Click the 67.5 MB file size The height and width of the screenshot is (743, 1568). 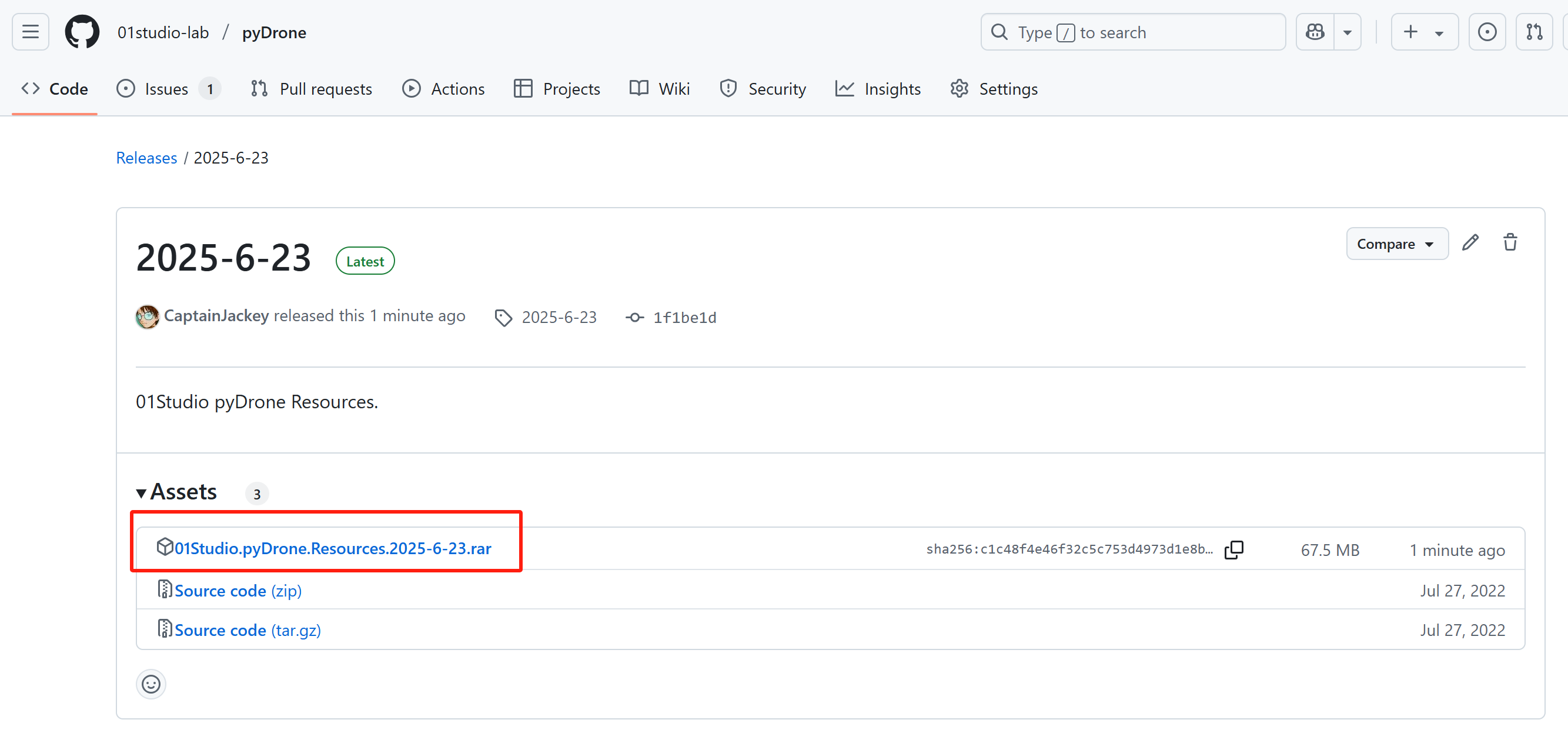[x=1329, y=550]
